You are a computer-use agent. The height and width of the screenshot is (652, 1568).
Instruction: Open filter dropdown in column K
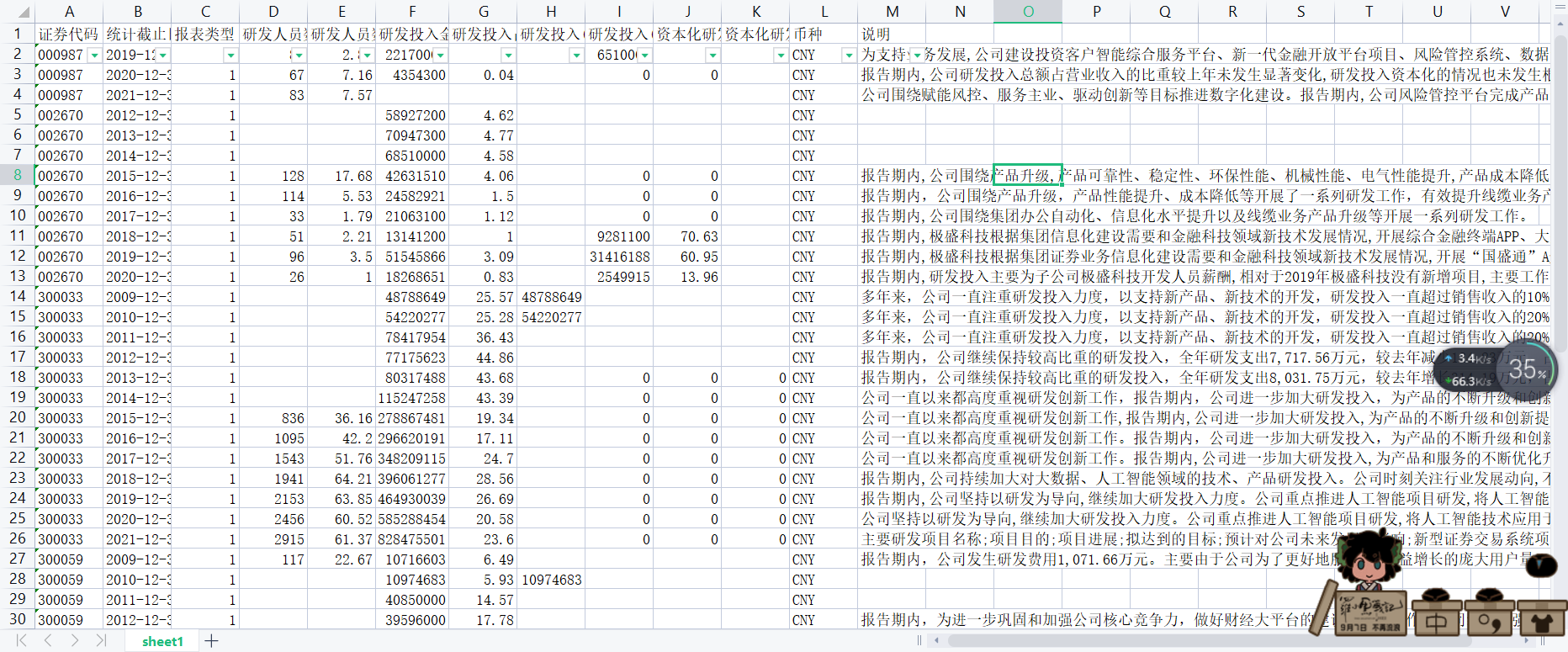[x=781, y=55]
